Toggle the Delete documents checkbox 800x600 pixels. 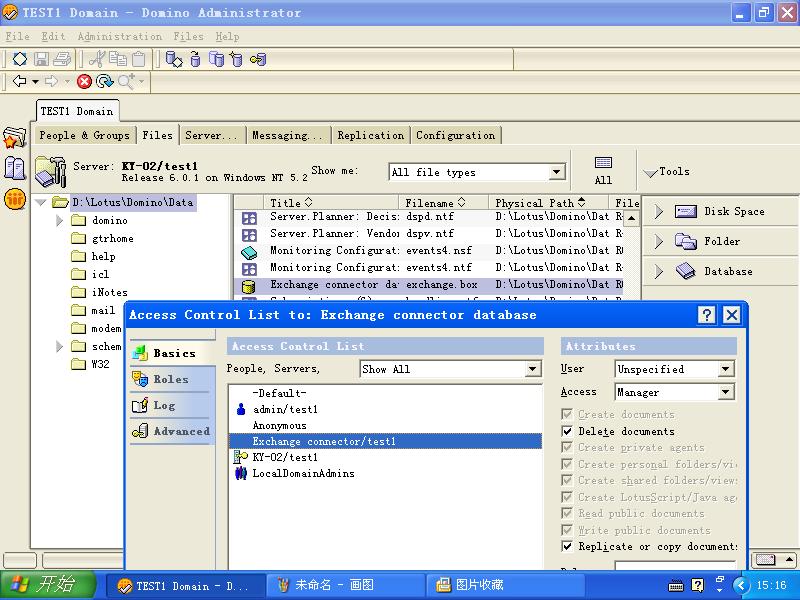pos(567,431)
